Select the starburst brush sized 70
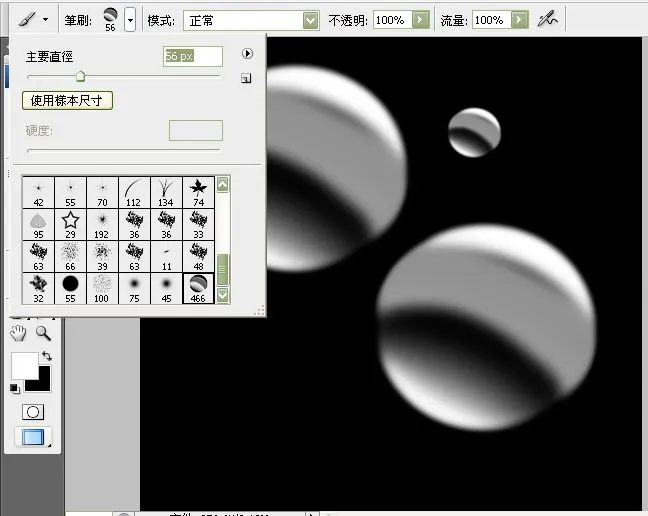The image size is (648, 516). (102, 193)
